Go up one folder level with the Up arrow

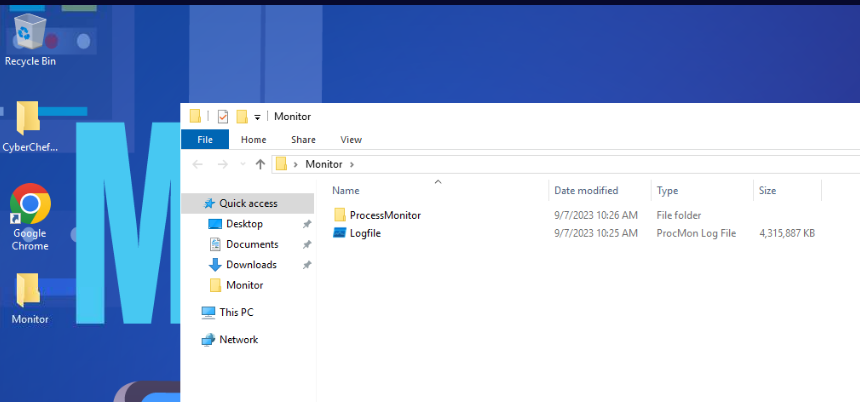(x=261, y=164)
